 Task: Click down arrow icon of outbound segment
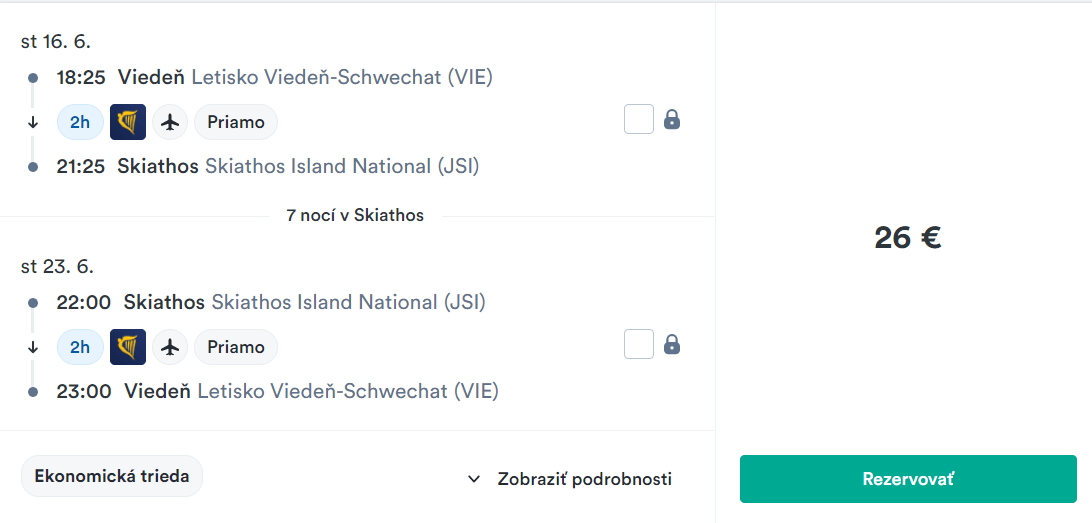click(x=33, y=122)
